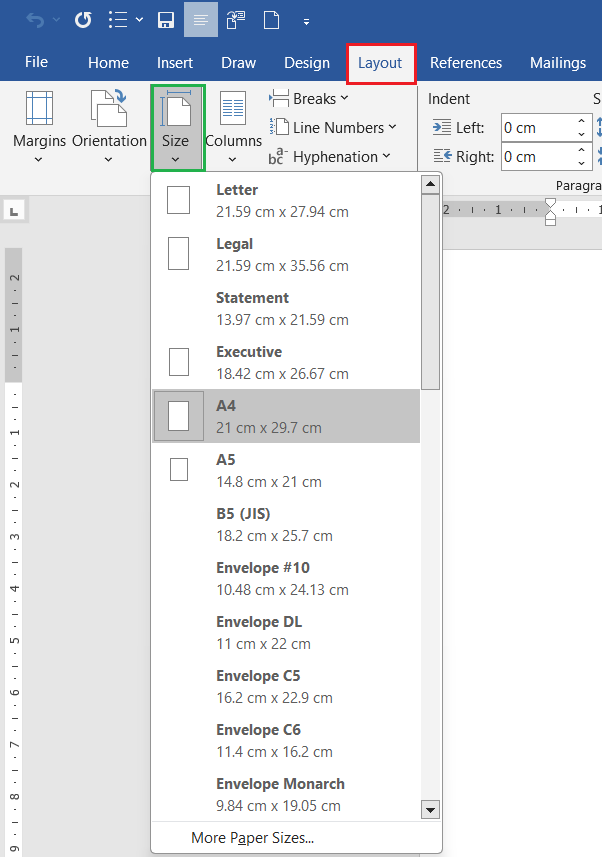
Task: Open the Breaks menu
Action: (308, 99)
